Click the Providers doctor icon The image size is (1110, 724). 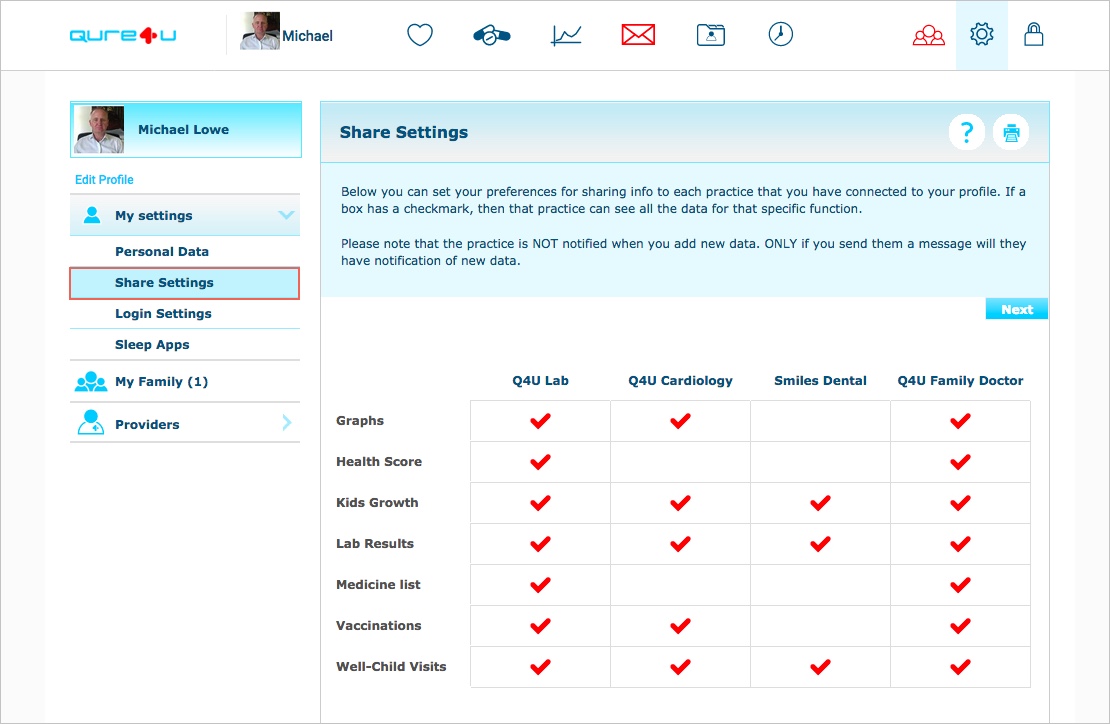coord(91,423)
